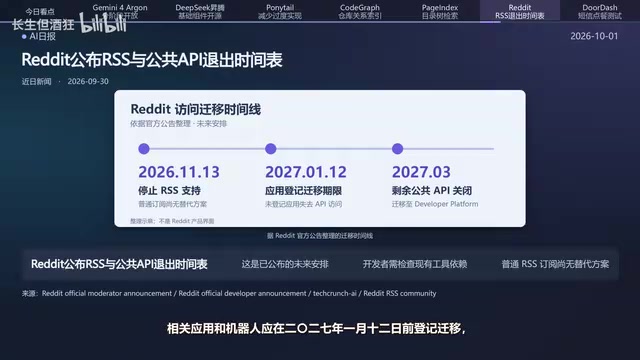Click the disclaimer 不是 Reddit 产品界面
This screenshot has height=360, width=640.
(x=187, y=221)
